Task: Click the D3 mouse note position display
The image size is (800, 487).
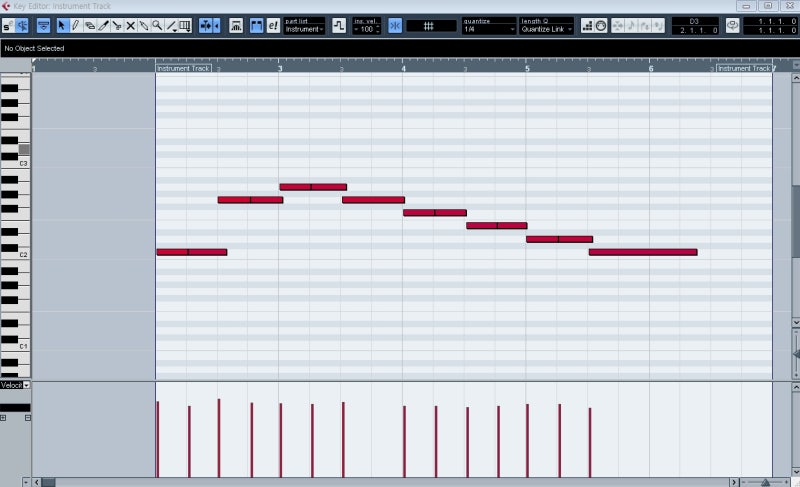Action: pyautogui.click(x=695, y=21)
